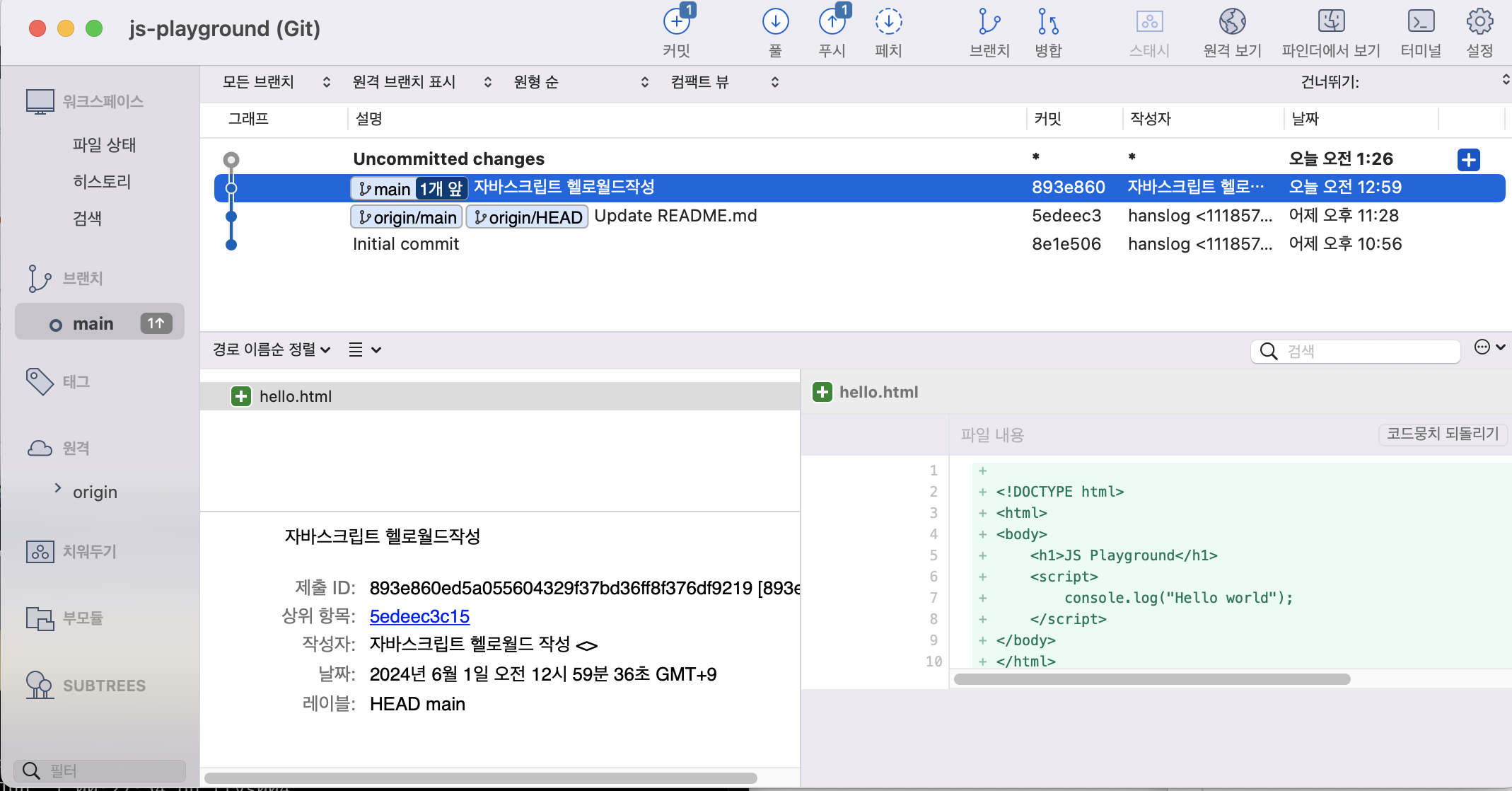Click the hello.html header in diff pane
This screenshot has height=791, width=1512.
(878, 392)
